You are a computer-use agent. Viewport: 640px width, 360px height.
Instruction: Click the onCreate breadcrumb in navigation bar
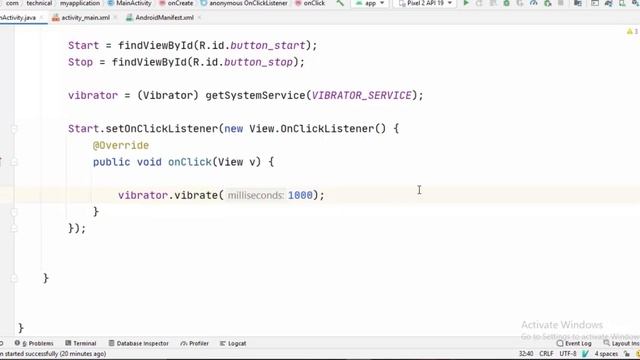coord(176,3)
